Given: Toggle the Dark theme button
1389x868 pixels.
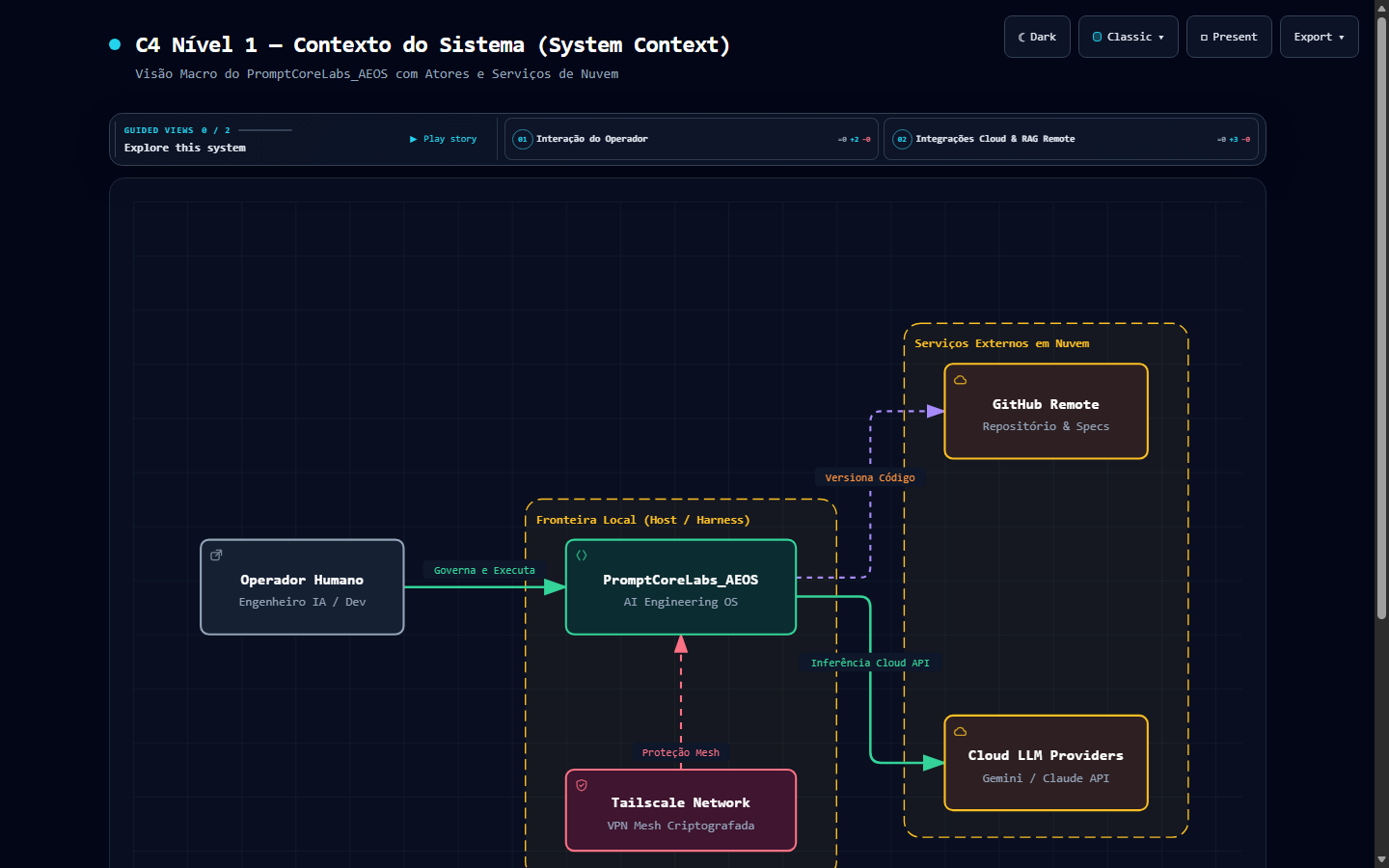Looking at the screenshot, I should click(1037, 37).
